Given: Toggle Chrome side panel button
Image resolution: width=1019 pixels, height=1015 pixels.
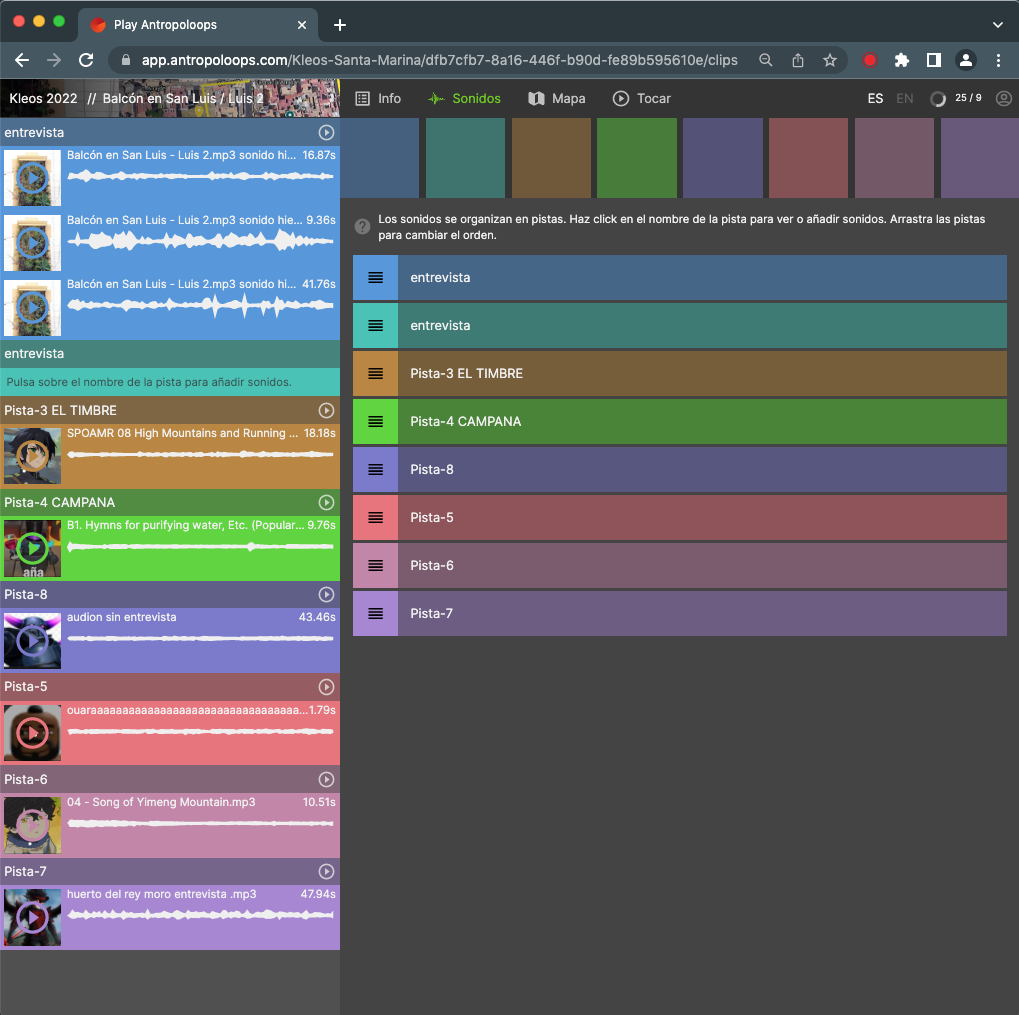Looking at the screenshot, I should point(933,60).
